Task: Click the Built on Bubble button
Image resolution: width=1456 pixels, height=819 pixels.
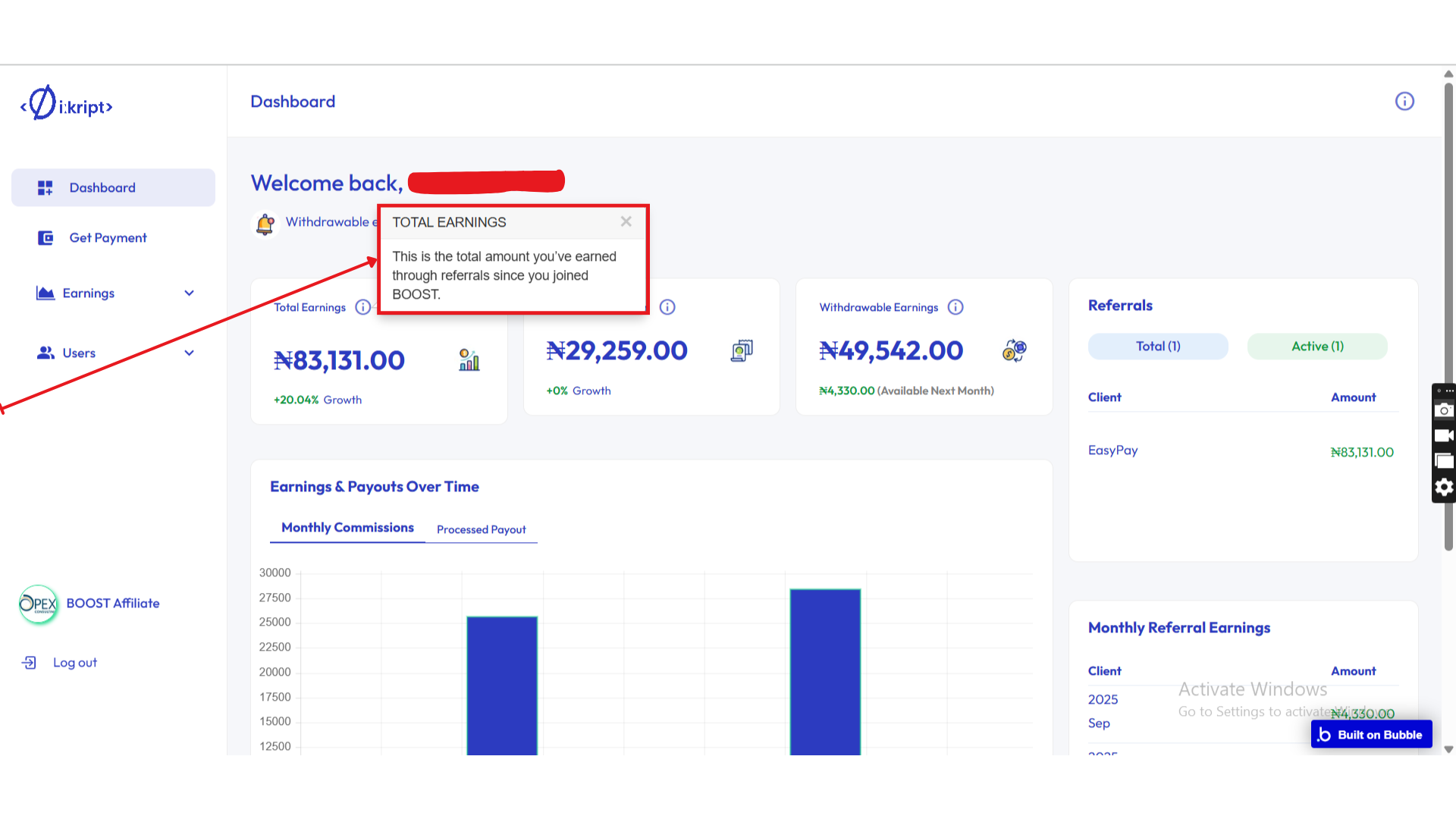Action: (x=1371, y=734)
